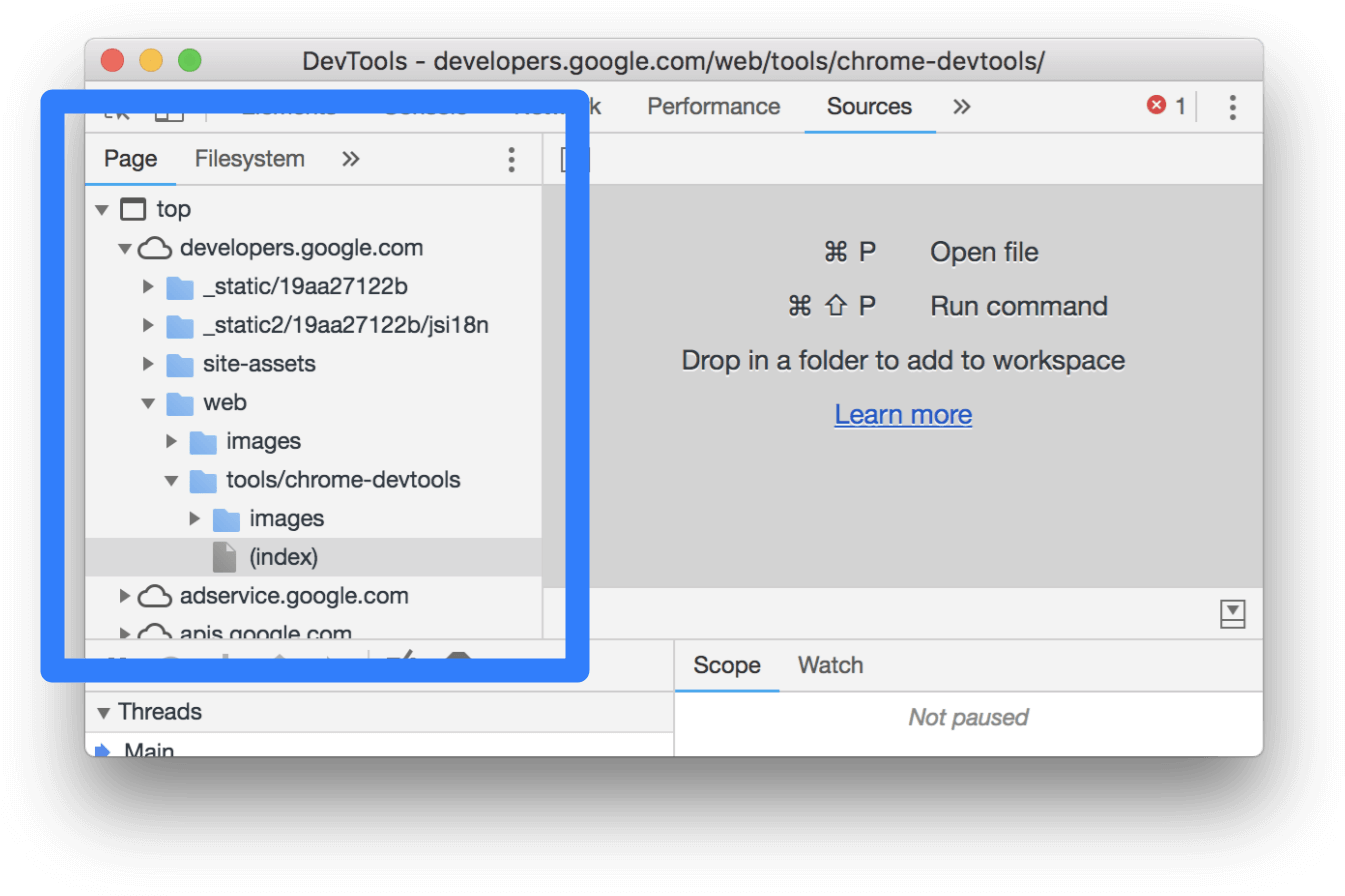Screen dimensions: 1345x896
Task: Collapse the web folder
Action: click(148, 403)
